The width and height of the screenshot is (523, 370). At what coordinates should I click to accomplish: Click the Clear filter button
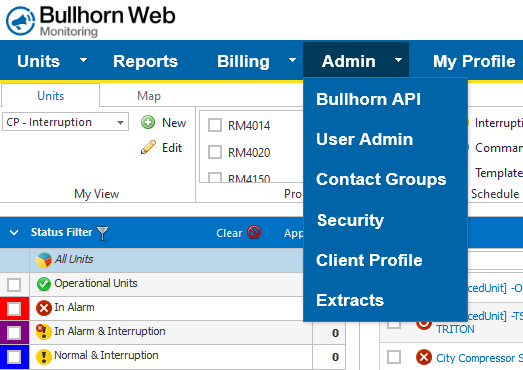[x=238, y=233]
